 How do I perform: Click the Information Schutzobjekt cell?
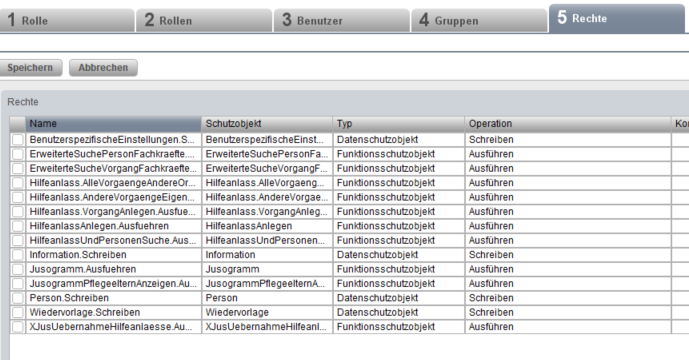(x=267, y=255)
